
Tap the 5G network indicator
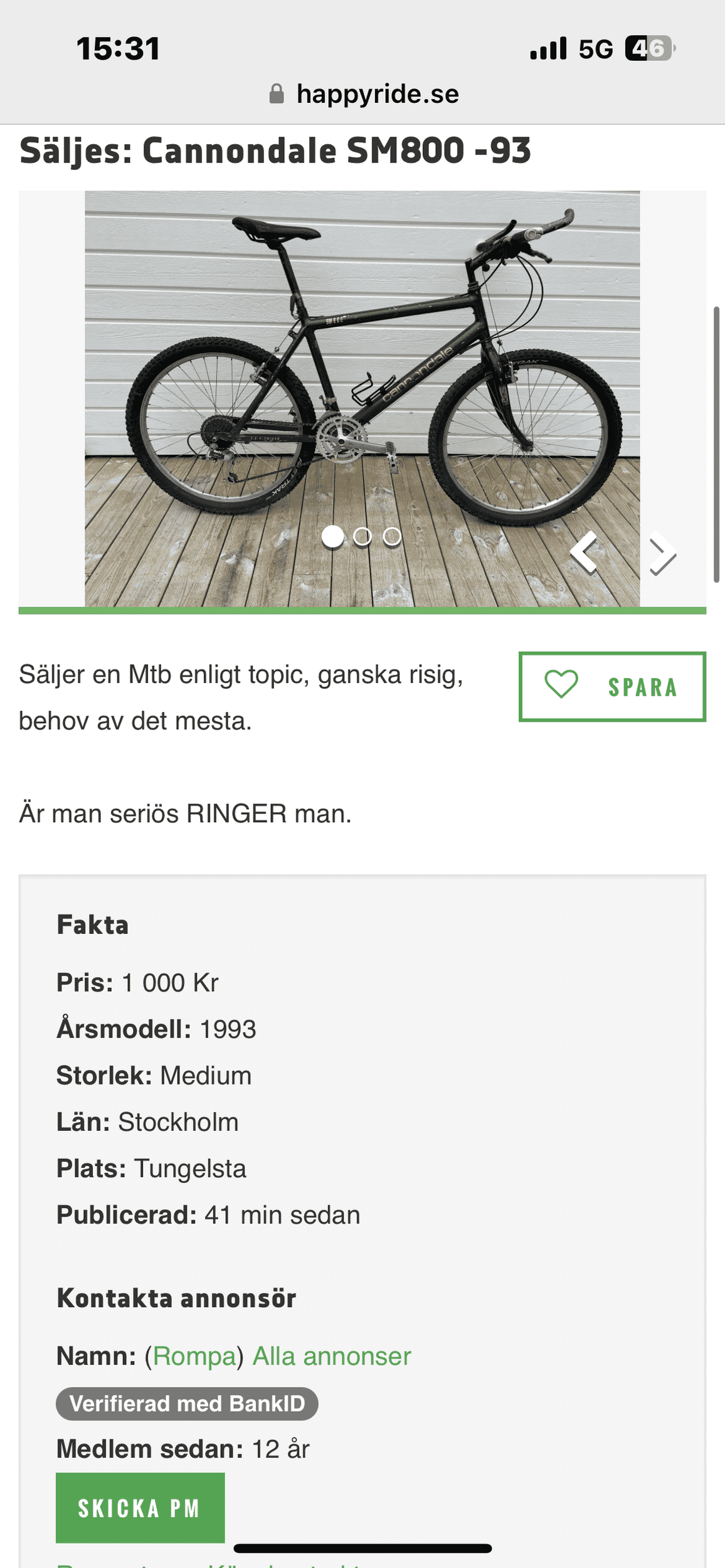(595, 49)
